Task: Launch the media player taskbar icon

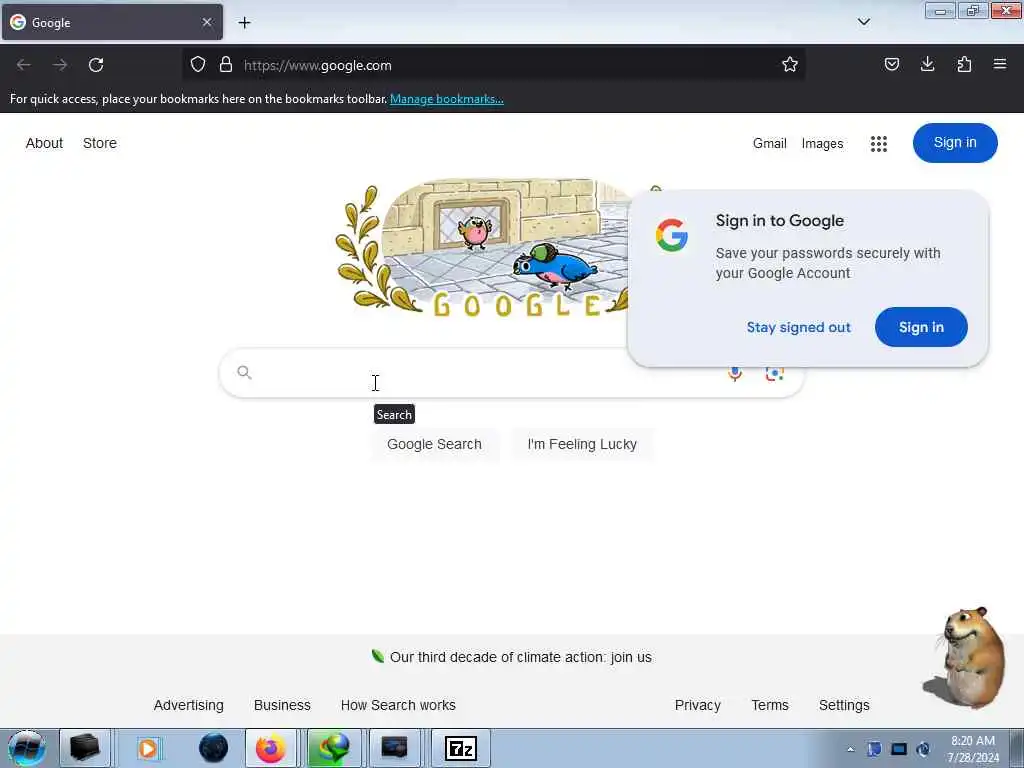Action: click(148, 748)
